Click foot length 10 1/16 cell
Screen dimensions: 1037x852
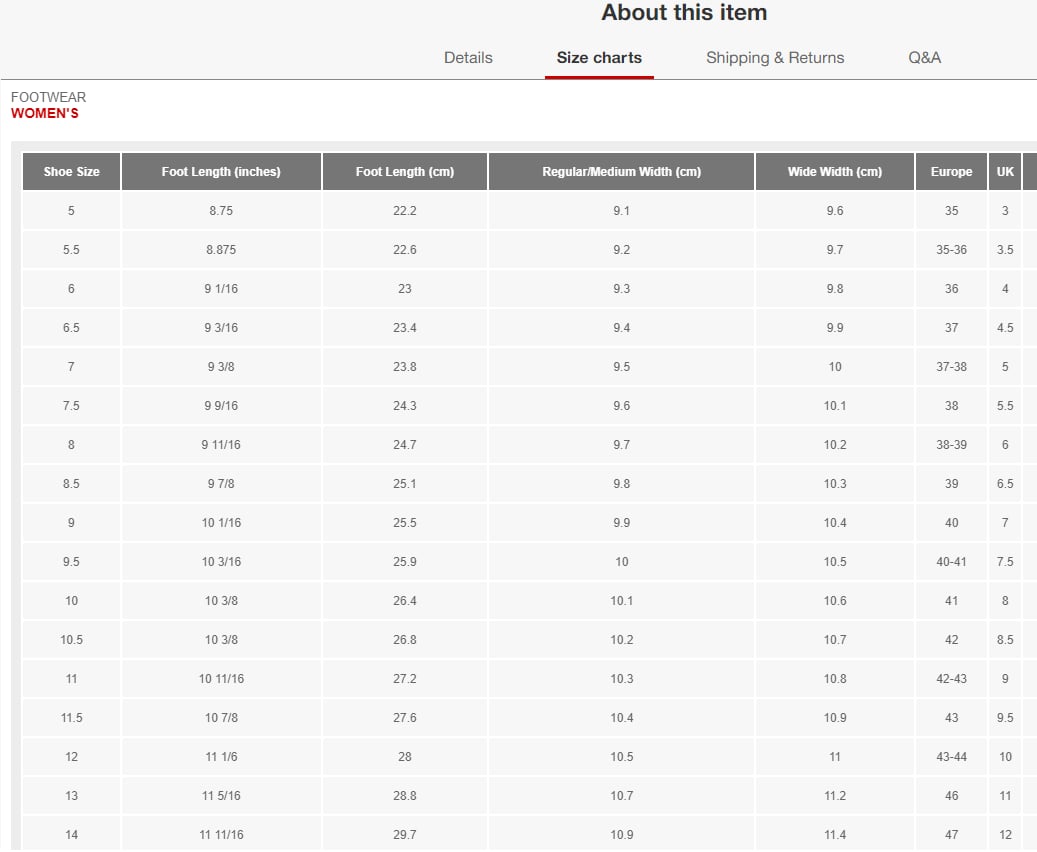coord(221,523)
